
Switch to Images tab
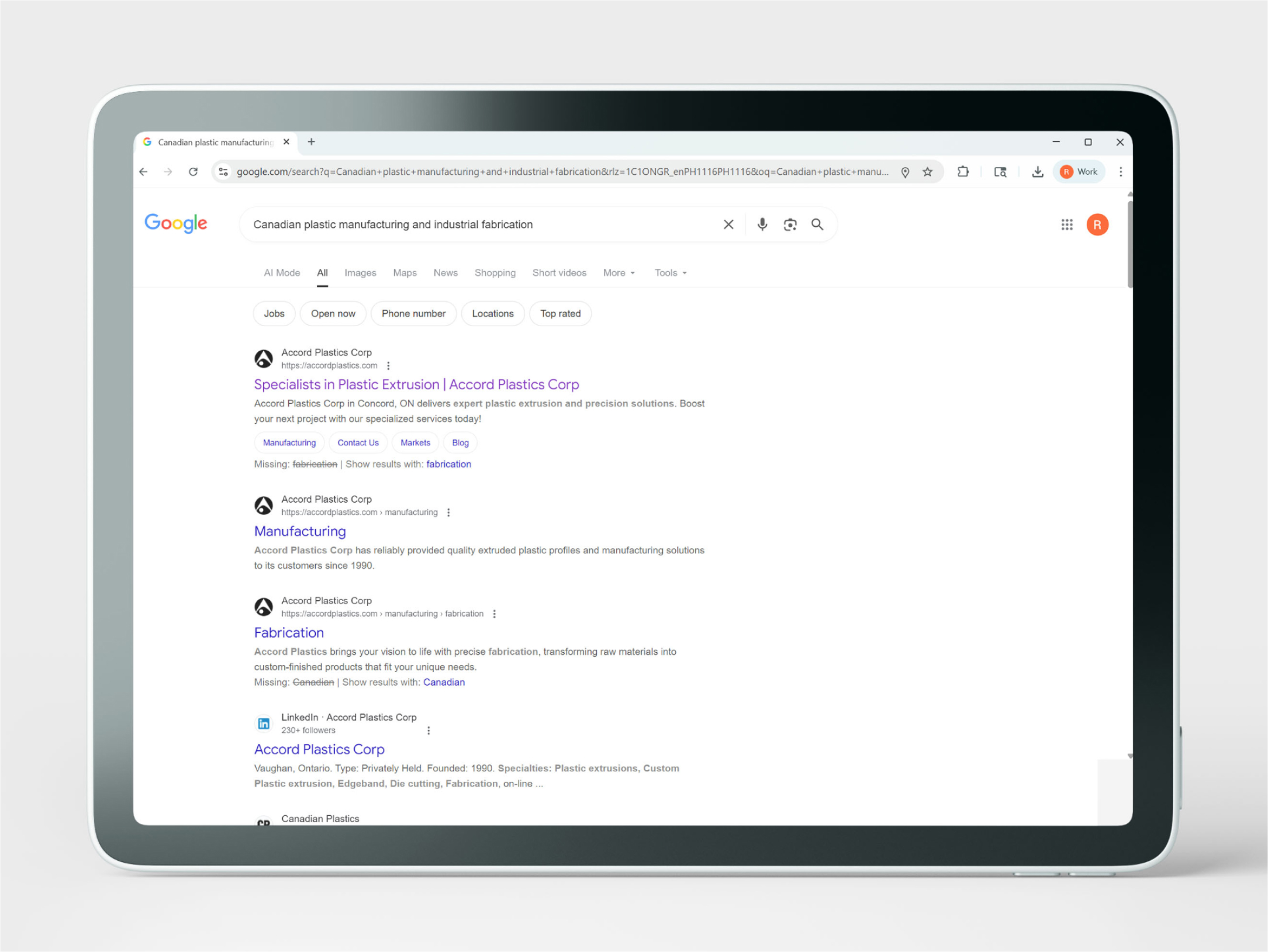360,273
